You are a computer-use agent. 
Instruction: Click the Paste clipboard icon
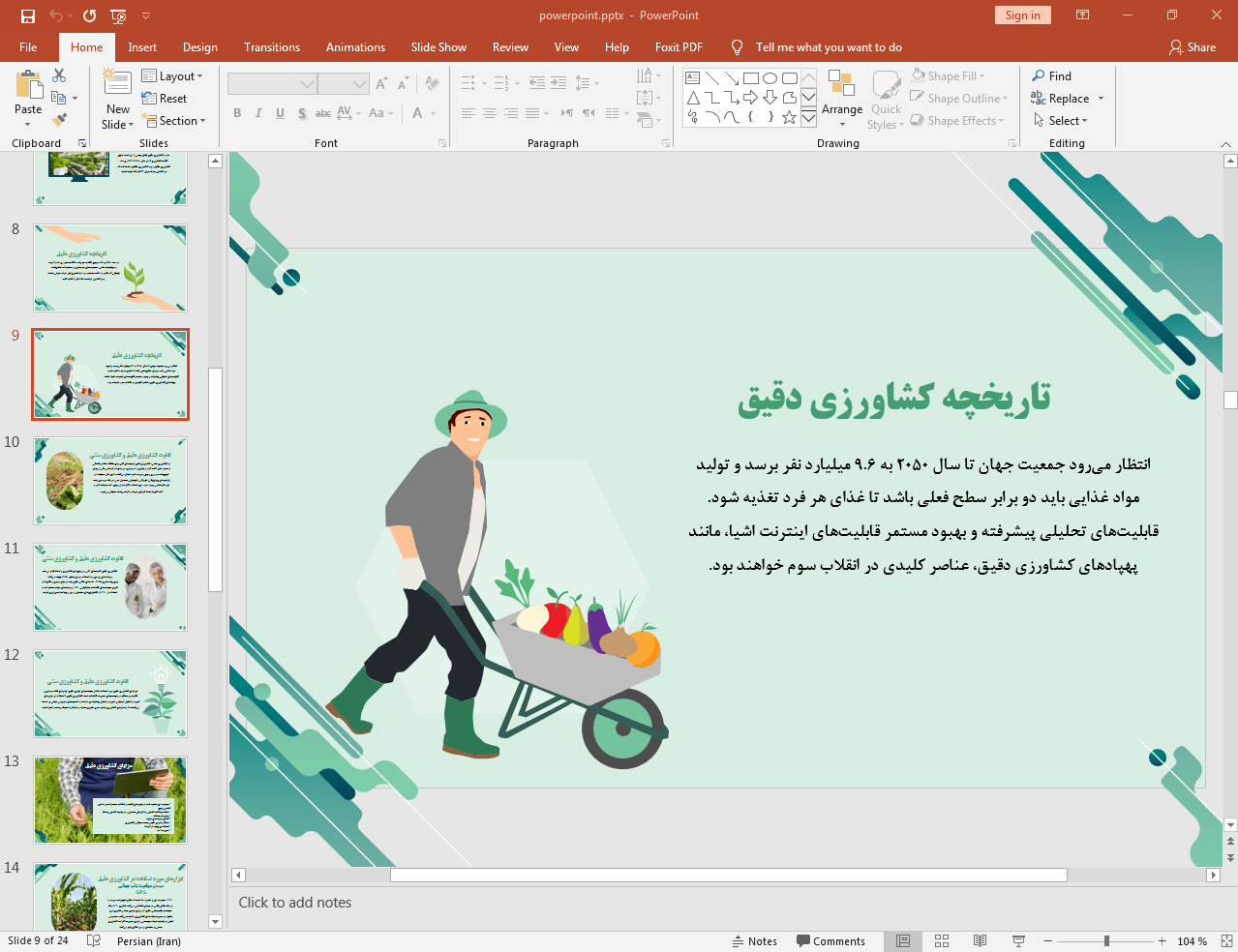click(28, 85)
